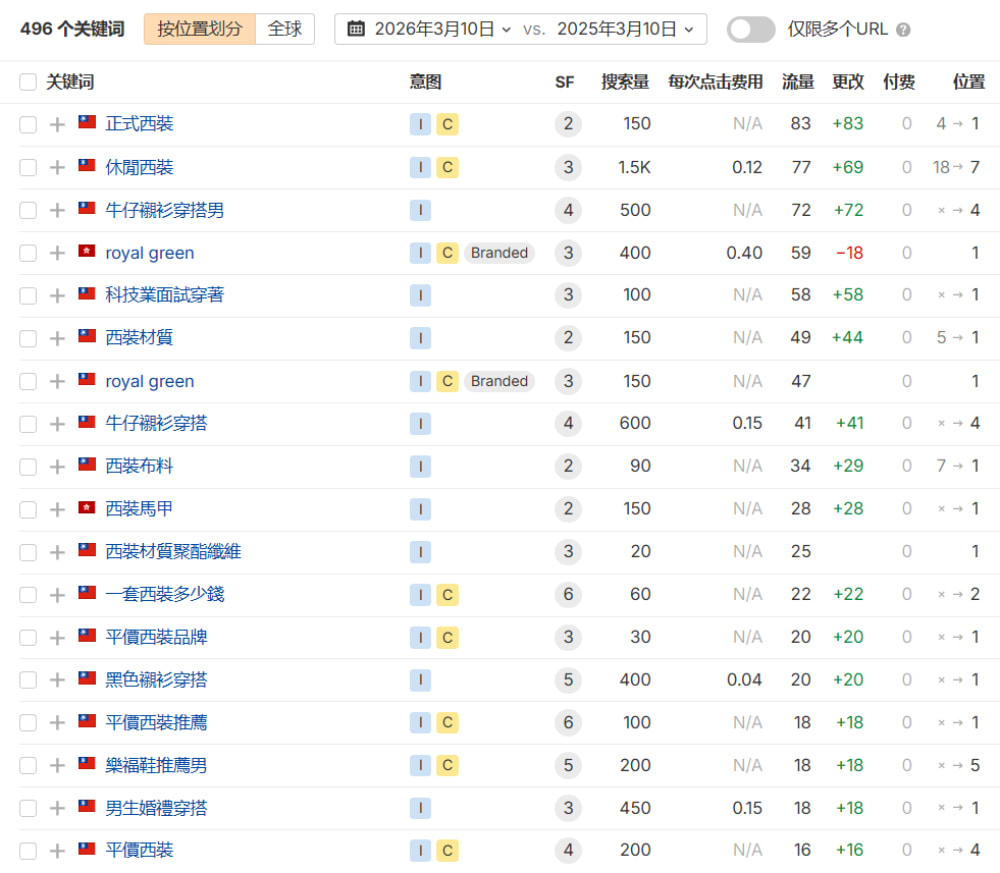1000x873 pixels.
Task: Click the Branded tag on royal green
Action: coord(499,253)
